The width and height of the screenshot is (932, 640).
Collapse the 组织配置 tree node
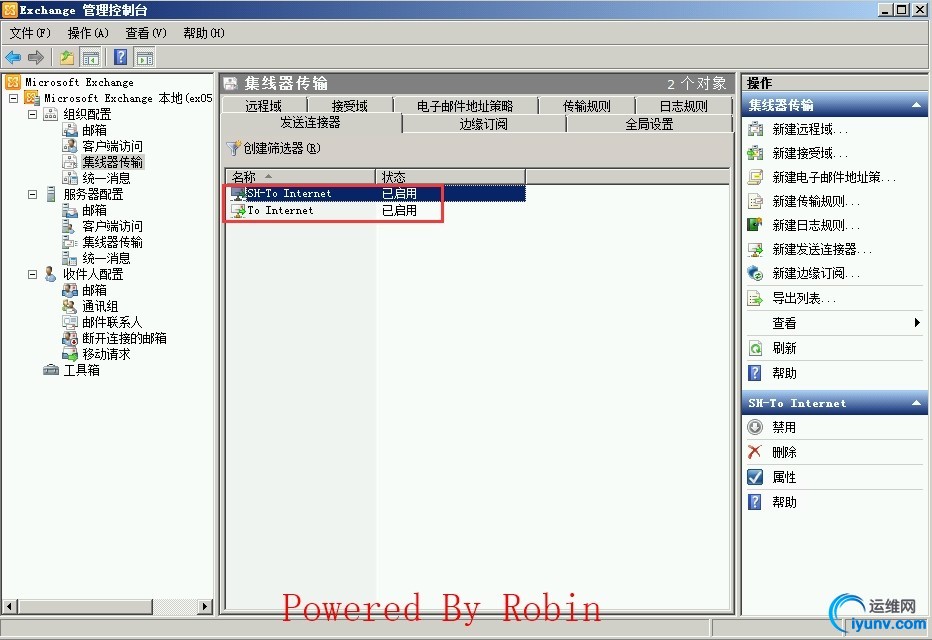(33, 114)
